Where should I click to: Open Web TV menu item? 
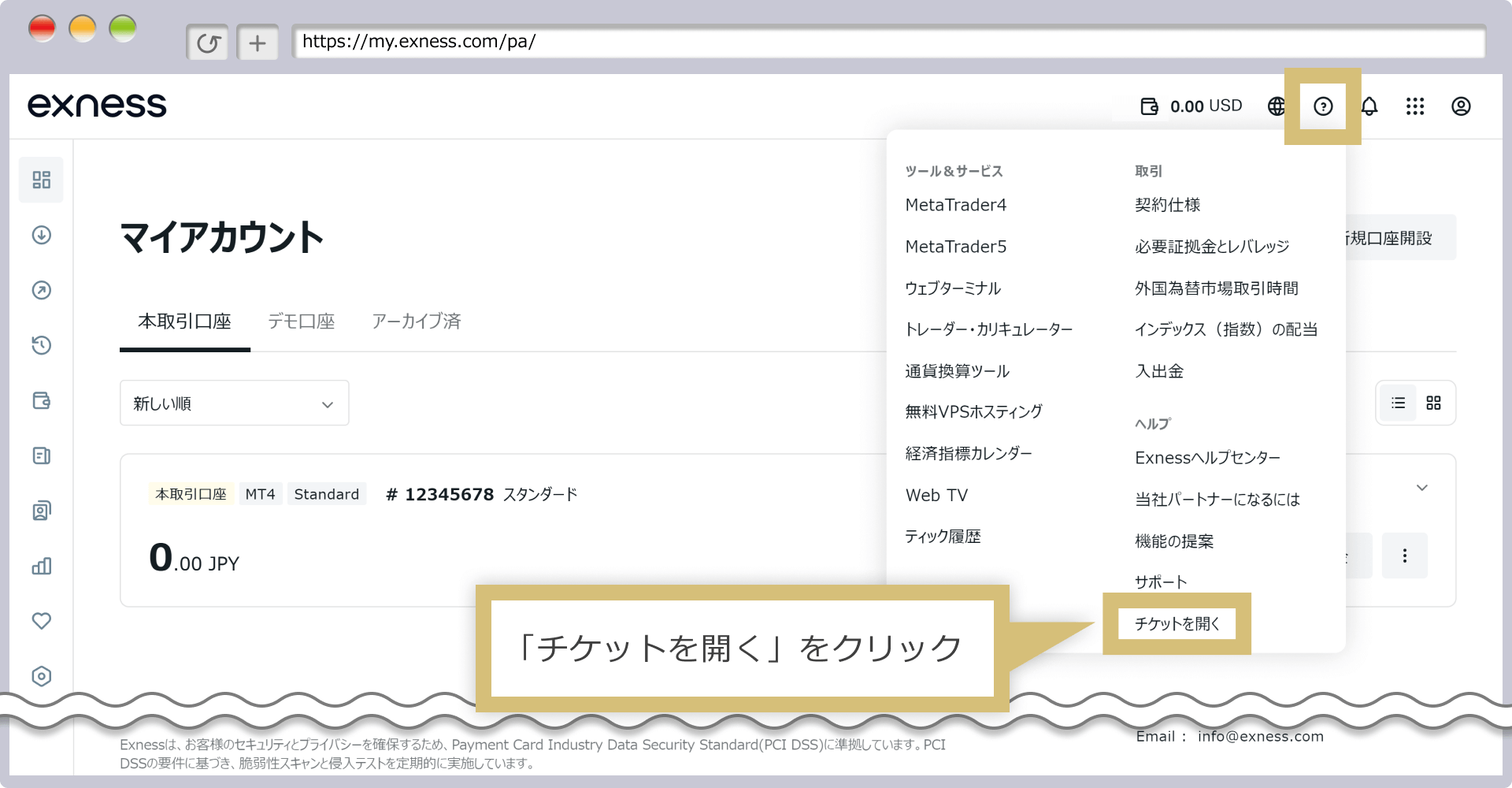[x=936, y=496]
